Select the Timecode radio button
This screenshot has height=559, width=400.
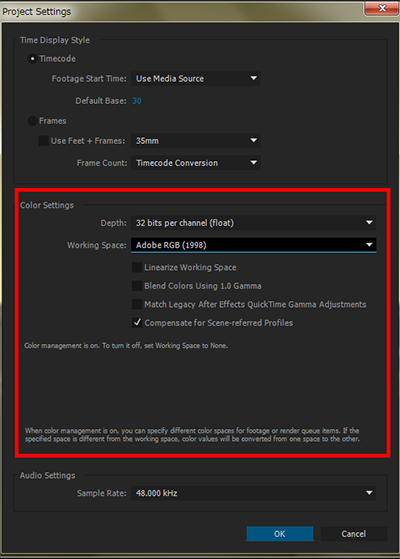tap(32, 58)
